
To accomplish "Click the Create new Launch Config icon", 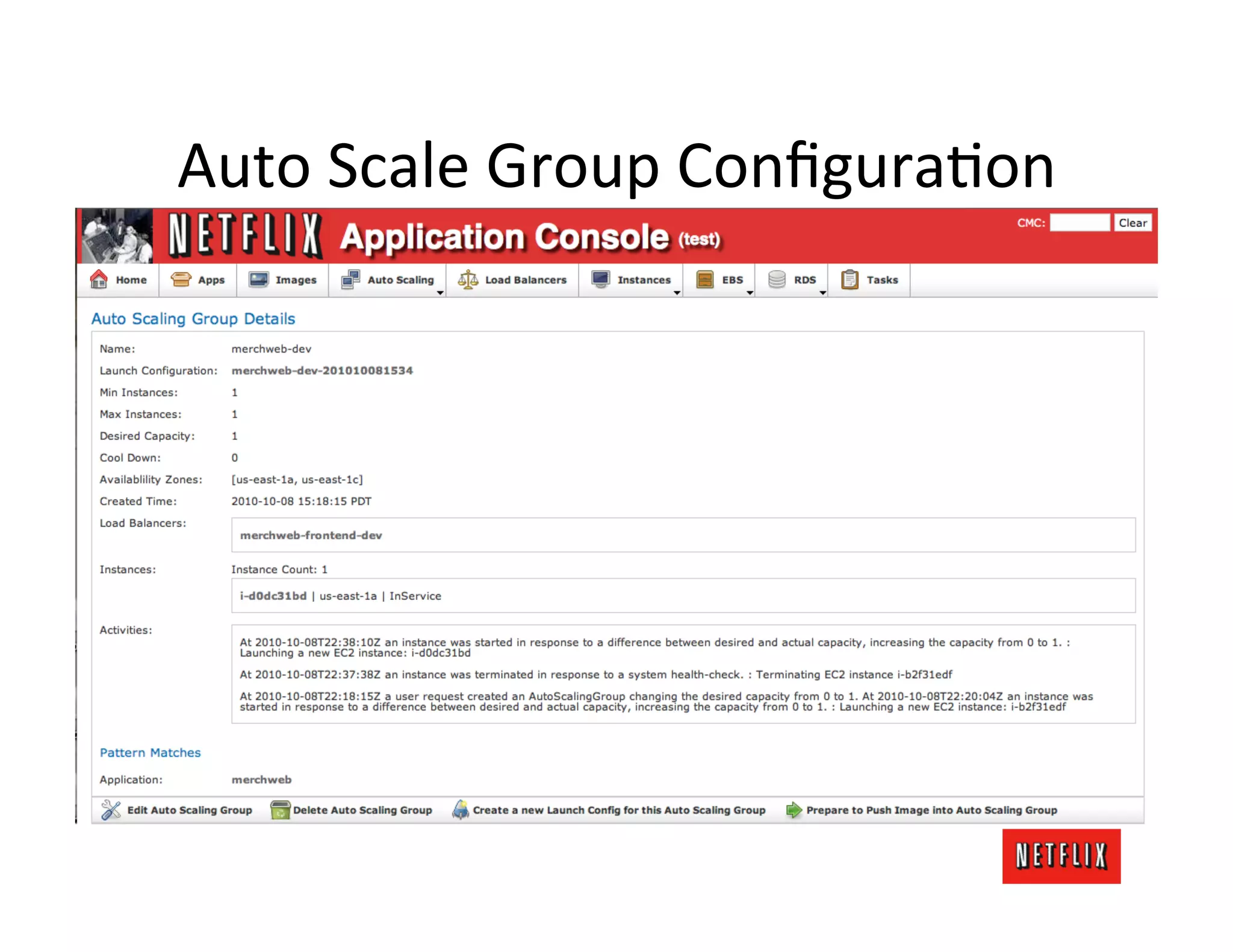I will (461, 809).
